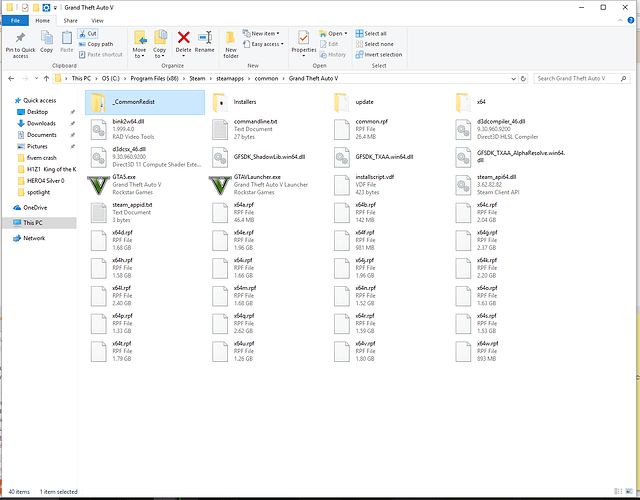The height and width of the screenshot is (500, 640).
Task: Click Program Files (x86) in address path
Action: (154, 78)
